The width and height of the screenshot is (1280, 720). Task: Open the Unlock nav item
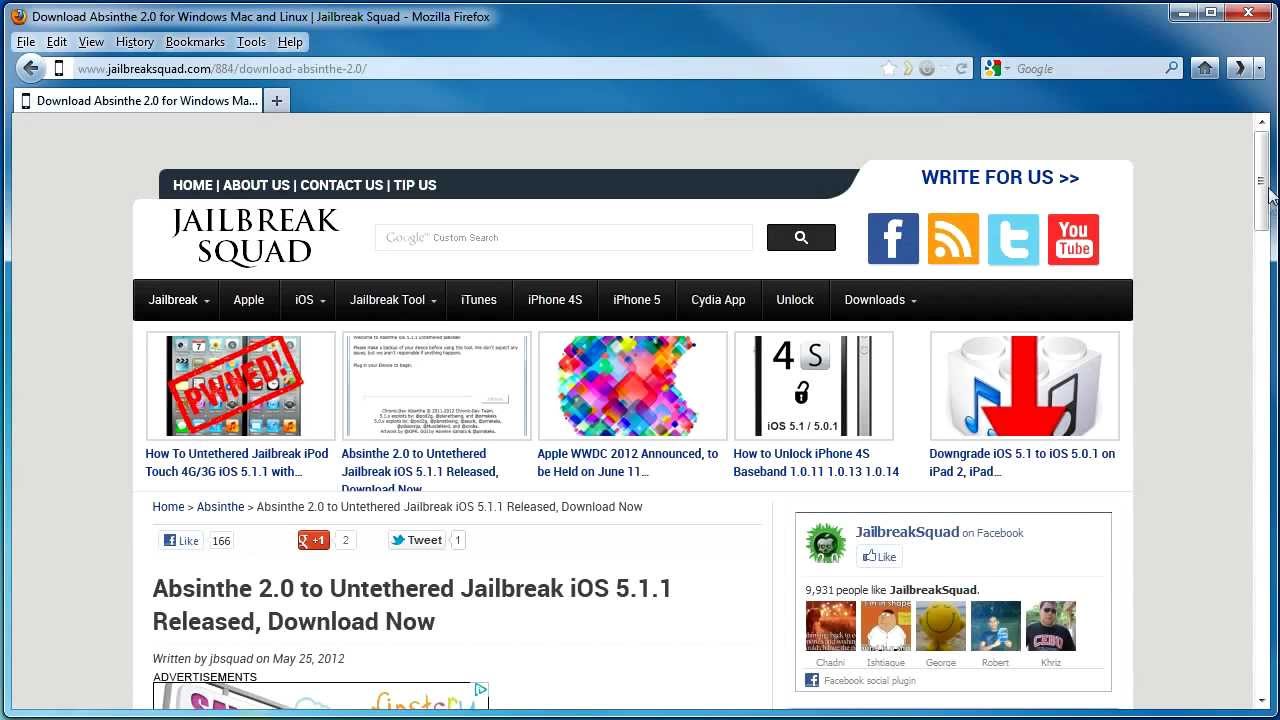tap(795, 300)
